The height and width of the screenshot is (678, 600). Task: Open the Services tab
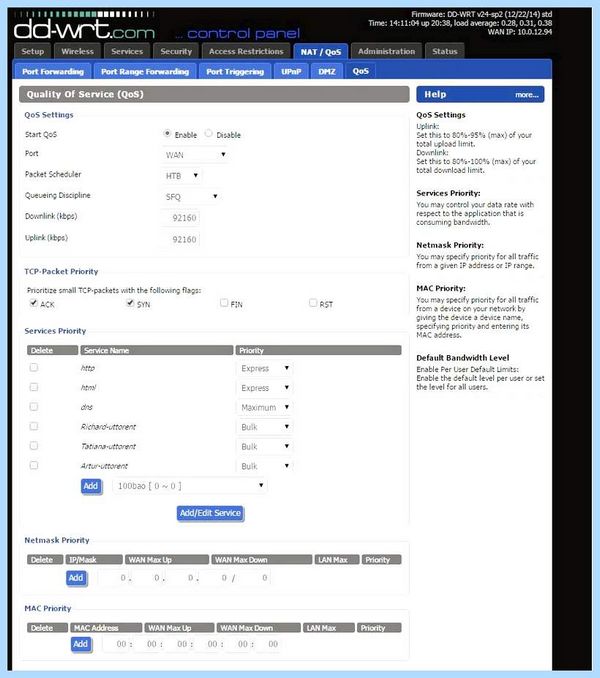pos(127,51)
